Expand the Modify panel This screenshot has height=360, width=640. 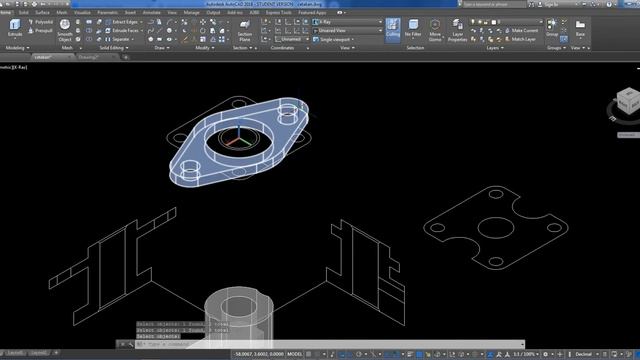[205, 48]
